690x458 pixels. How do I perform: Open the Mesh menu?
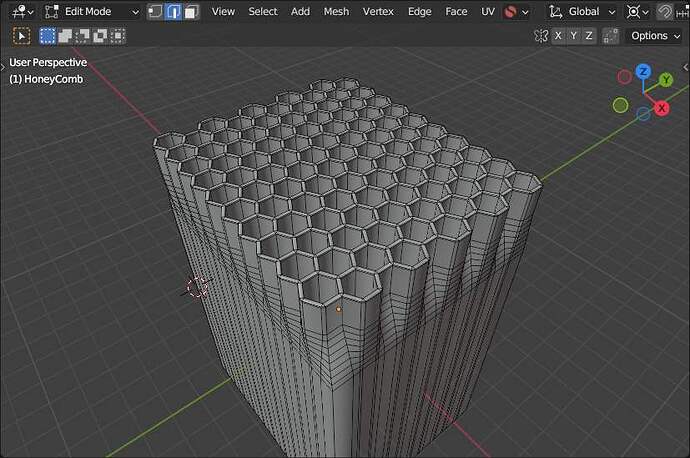[x=336, y=11]
